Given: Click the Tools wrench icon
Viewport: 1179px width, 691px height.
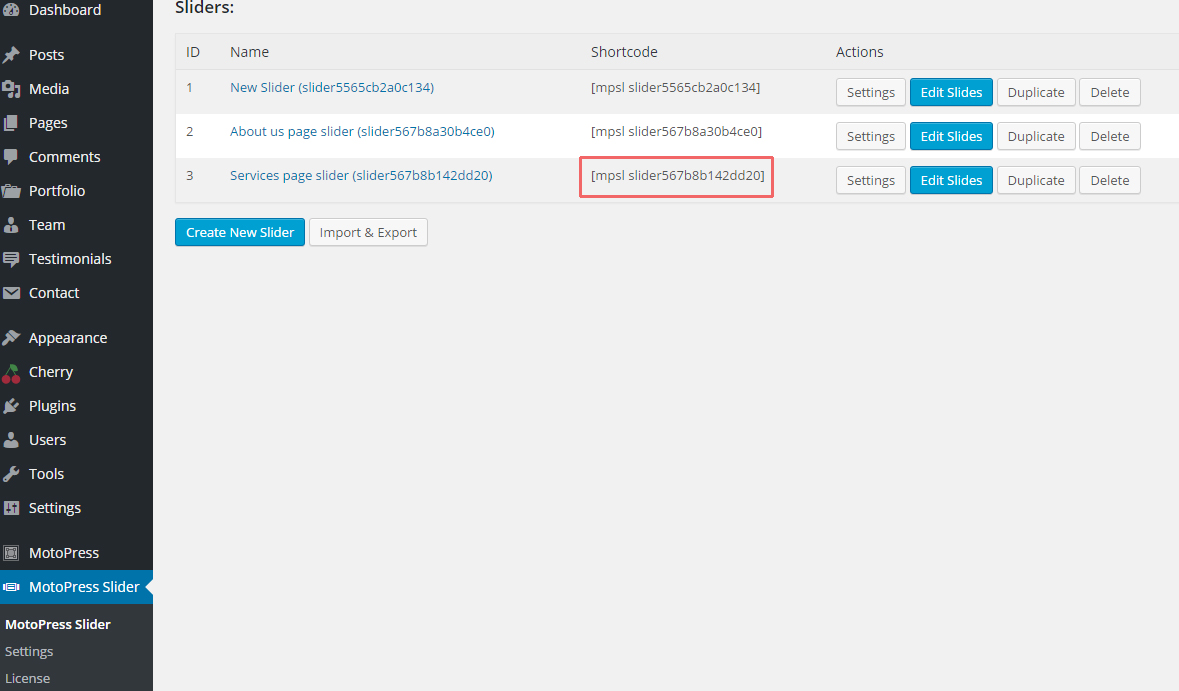Looking at the screenshot, I should [x=11, y=474].
